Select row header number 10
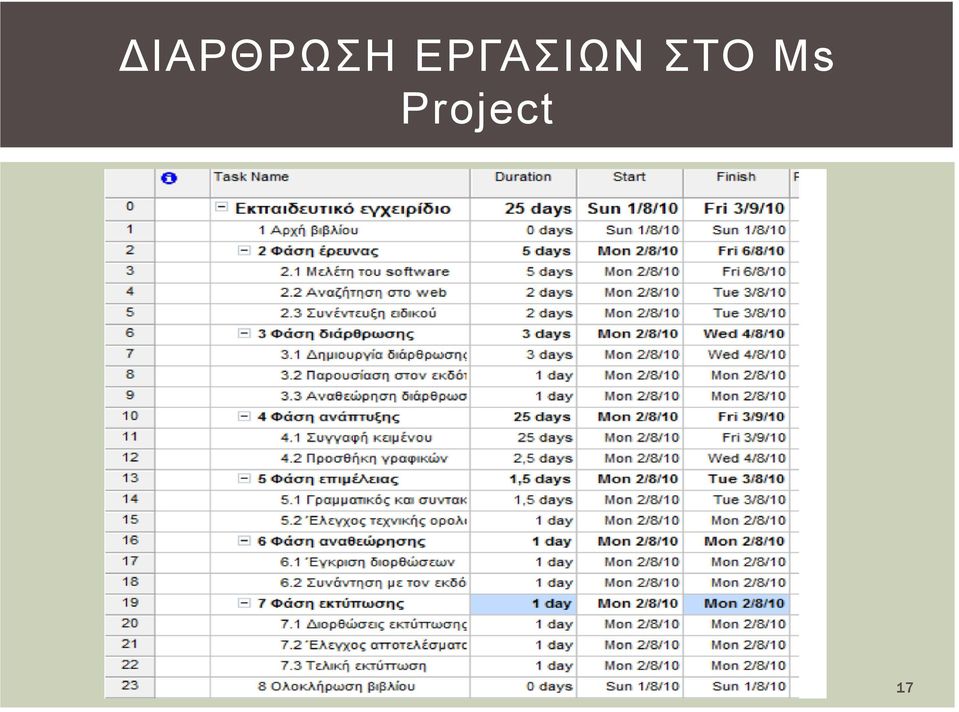959x712 pixels. point(130,417)
